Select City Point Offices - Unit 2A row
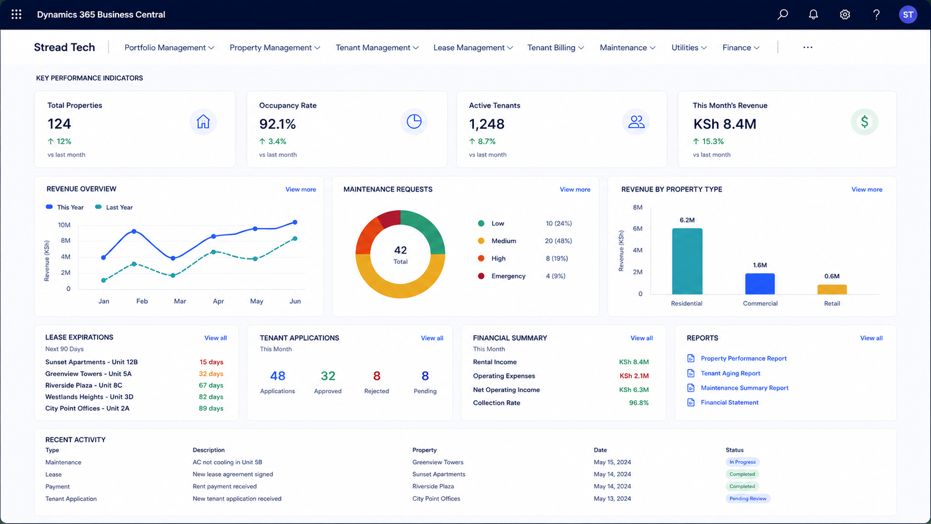Viewport: 931px width, 524px height. tap(135, 408)
